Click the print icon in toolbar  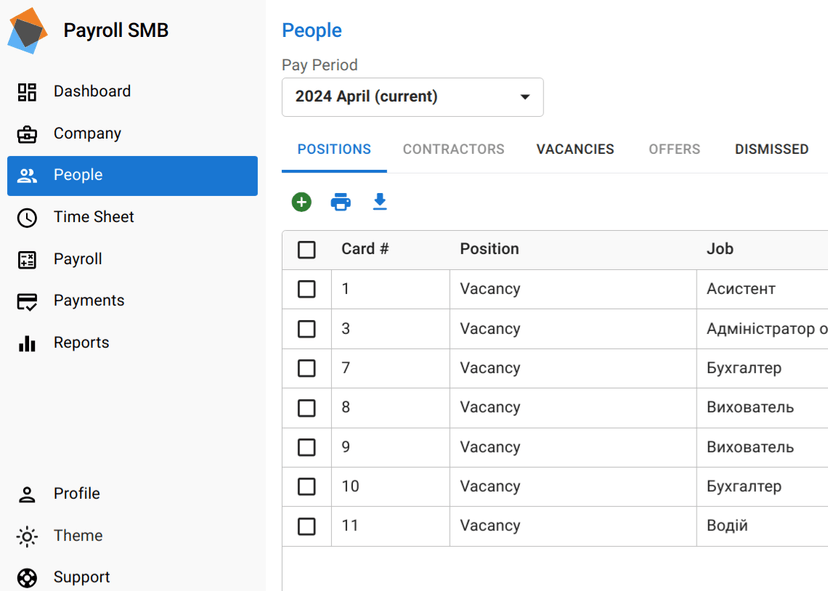click(341, 202)
